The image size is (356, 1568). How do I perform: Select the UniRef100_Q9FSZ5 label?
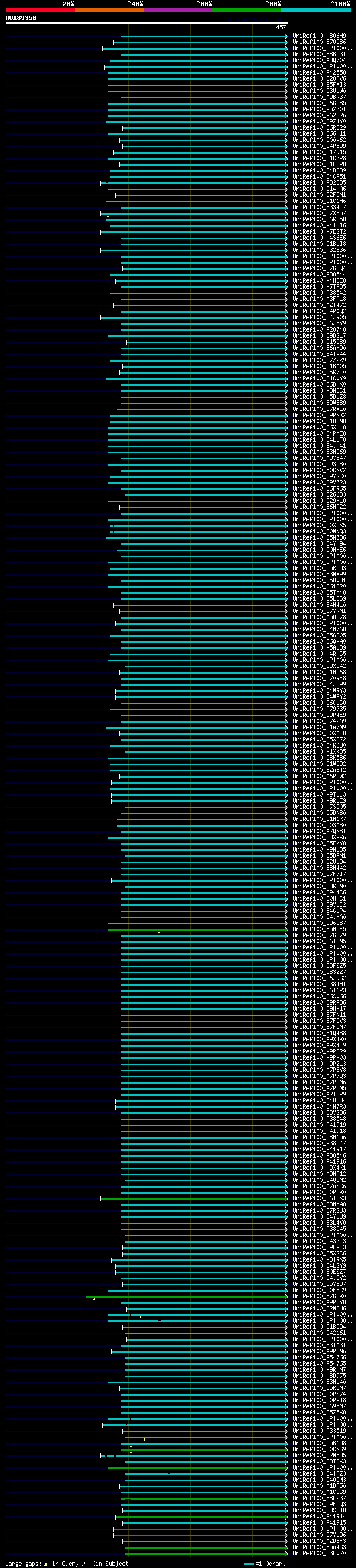(x=319, y=966)
